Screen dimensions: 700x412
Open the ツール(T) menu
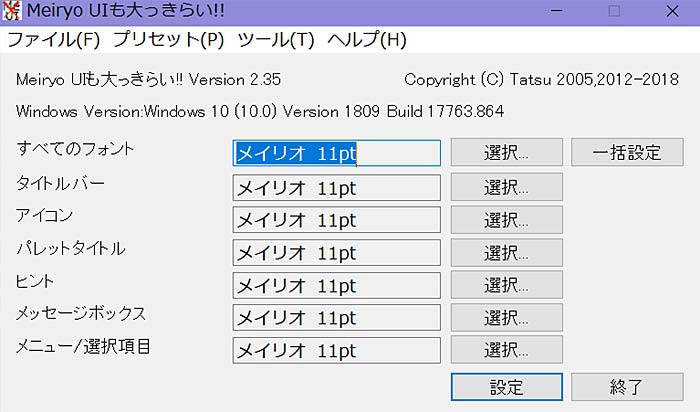click(276, 40)
